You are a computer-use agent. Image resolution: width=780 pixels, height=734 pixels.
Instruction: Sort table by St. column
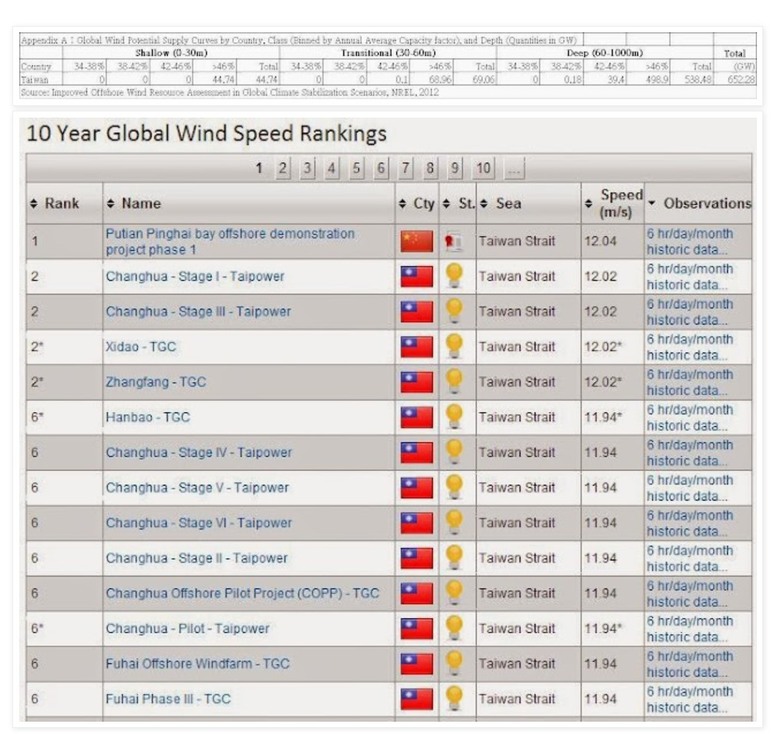tap(458, 203)
